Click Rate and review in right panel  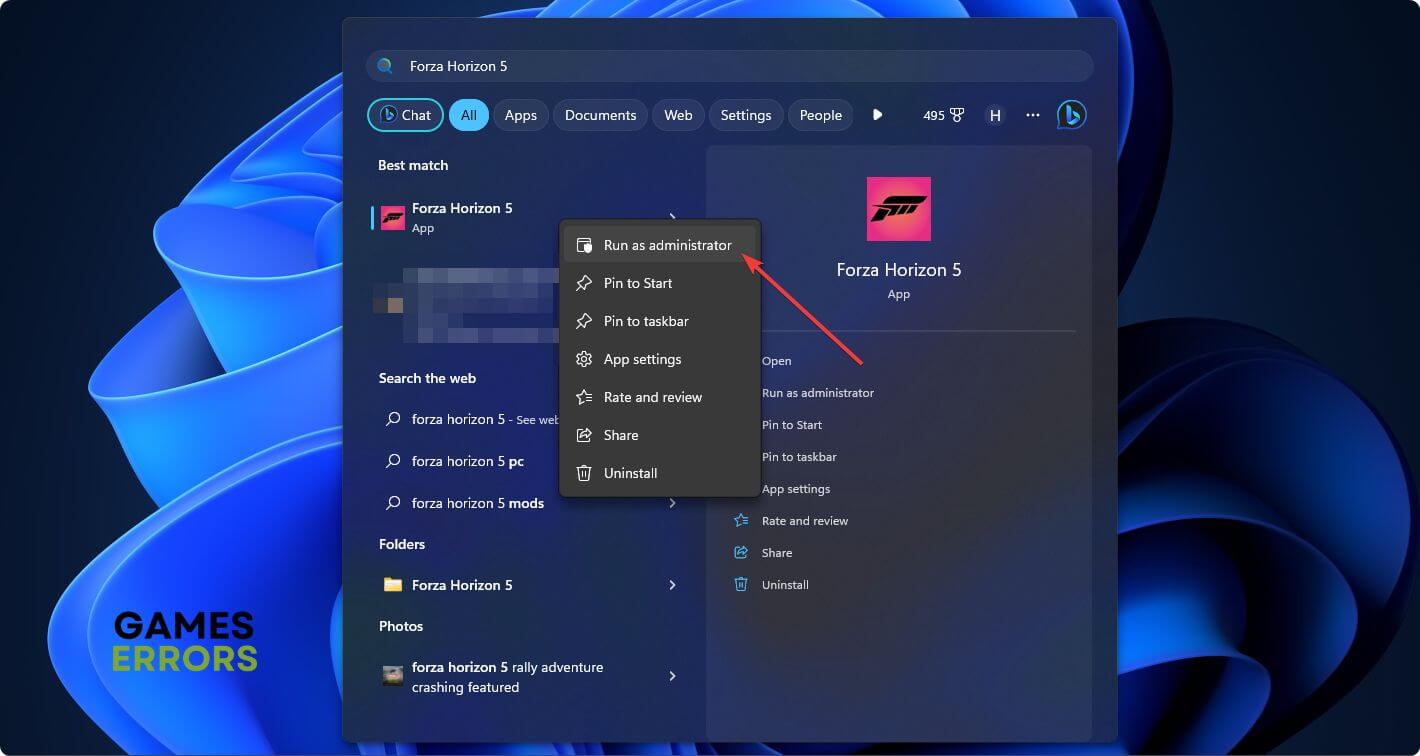[804, 520]
